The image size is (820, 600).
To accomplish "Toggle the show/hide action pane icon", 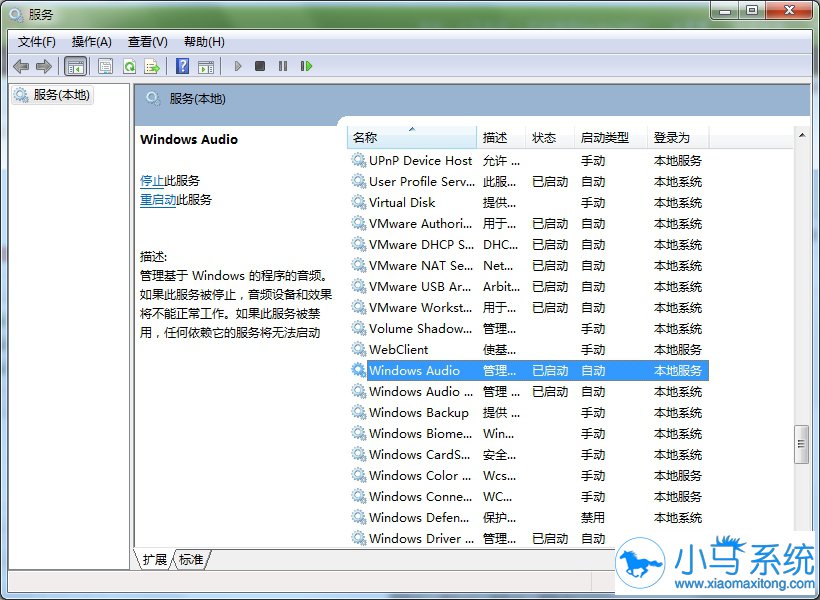I will (206, 66).
